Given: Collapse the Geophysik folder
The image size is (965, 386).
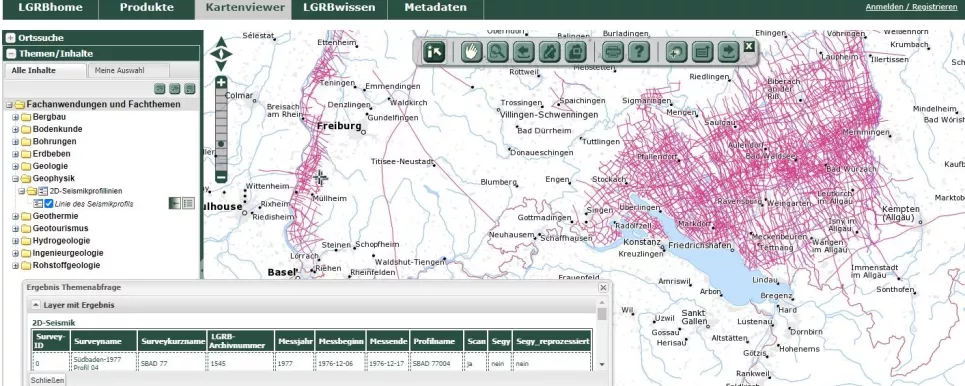Looking at the screenshot, I should pyautogui.click(x=15, y=179).
